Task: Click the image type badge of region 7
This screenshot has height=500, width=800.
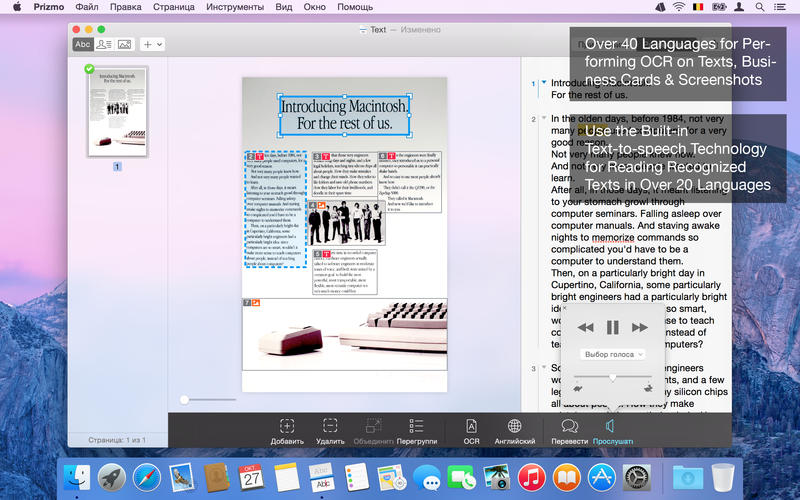Action: point(256,303)
